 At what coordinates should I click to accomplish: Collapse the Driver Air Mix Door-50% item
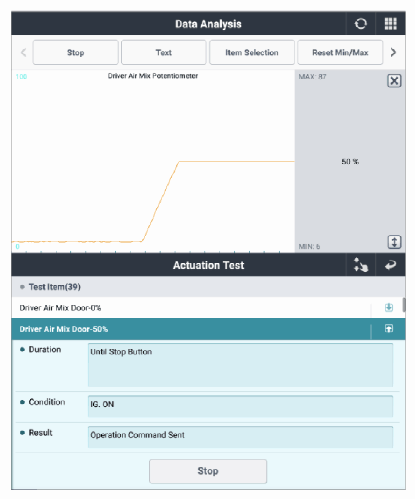coord(389,329)
